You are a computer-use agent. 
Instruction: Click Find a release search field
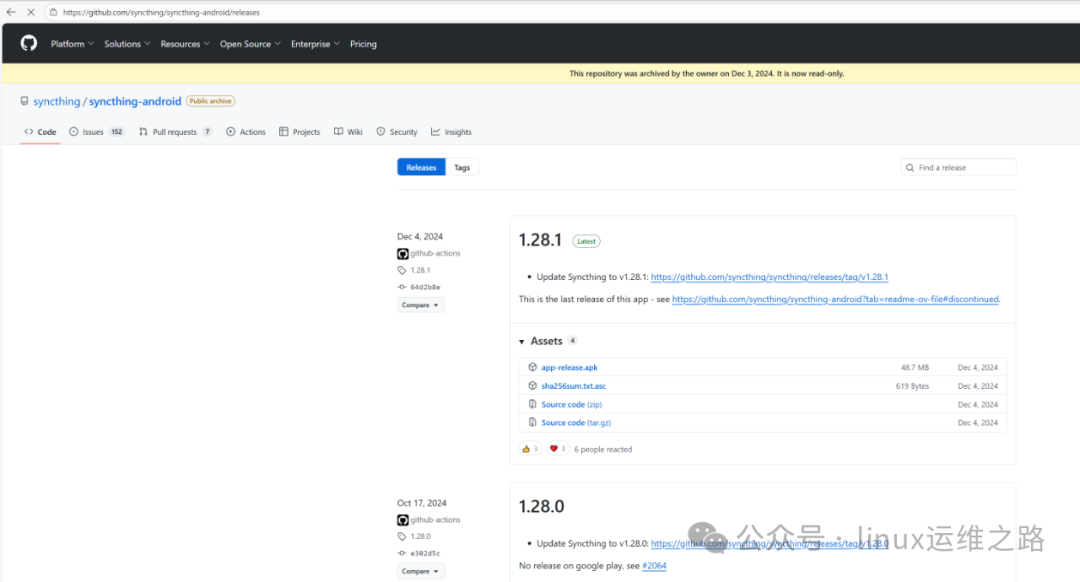click(x=958, y=167)
